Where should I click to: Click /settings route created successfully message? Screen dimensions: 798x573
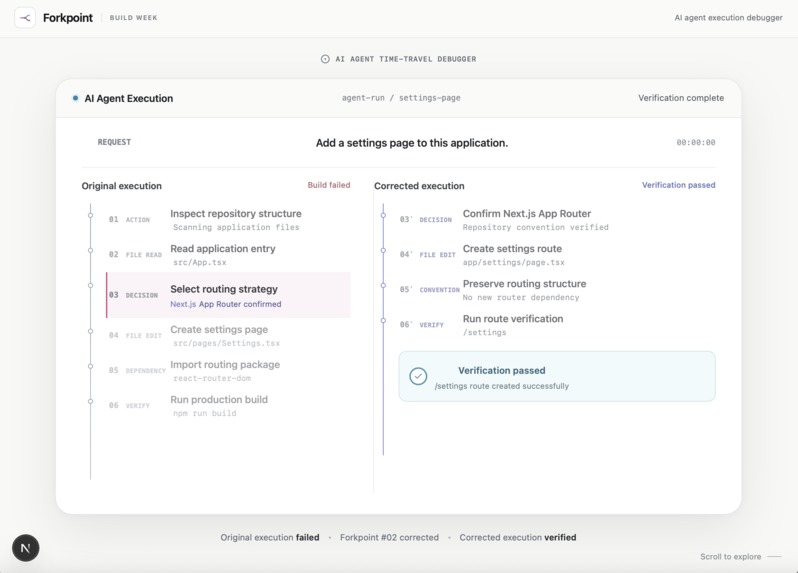(502, 386)
